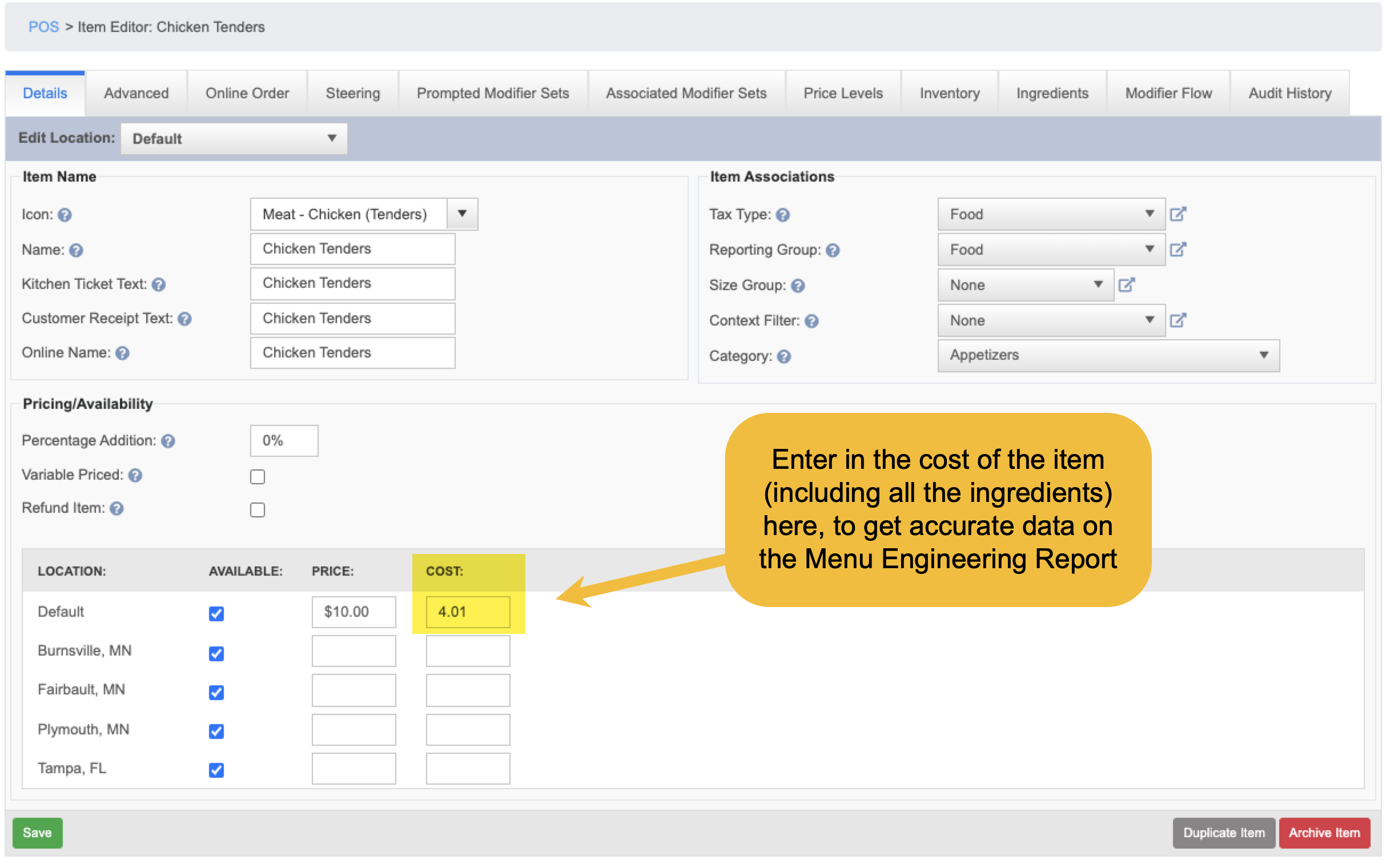Open the Category Appetizers dropdown

point(1109,356)
